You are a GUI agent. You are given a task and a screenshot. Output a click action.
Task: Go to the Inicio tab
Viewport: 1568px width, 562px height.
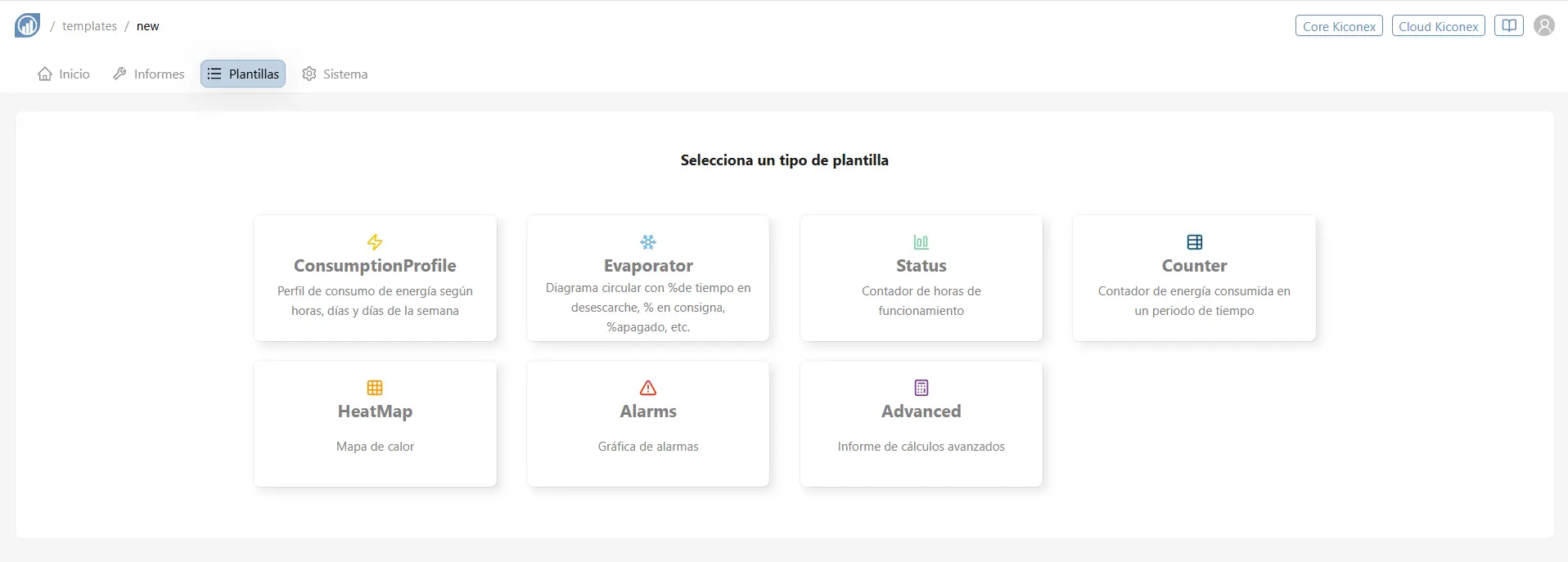(64, 74)
